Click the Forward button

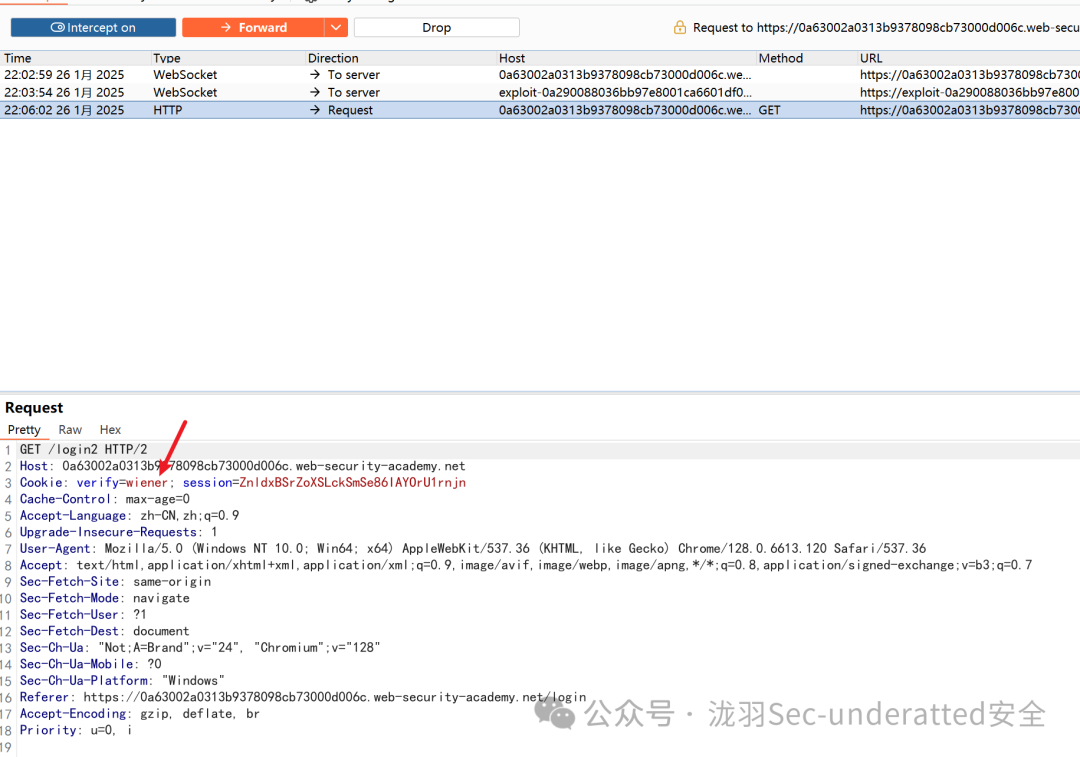pos(253,28)
